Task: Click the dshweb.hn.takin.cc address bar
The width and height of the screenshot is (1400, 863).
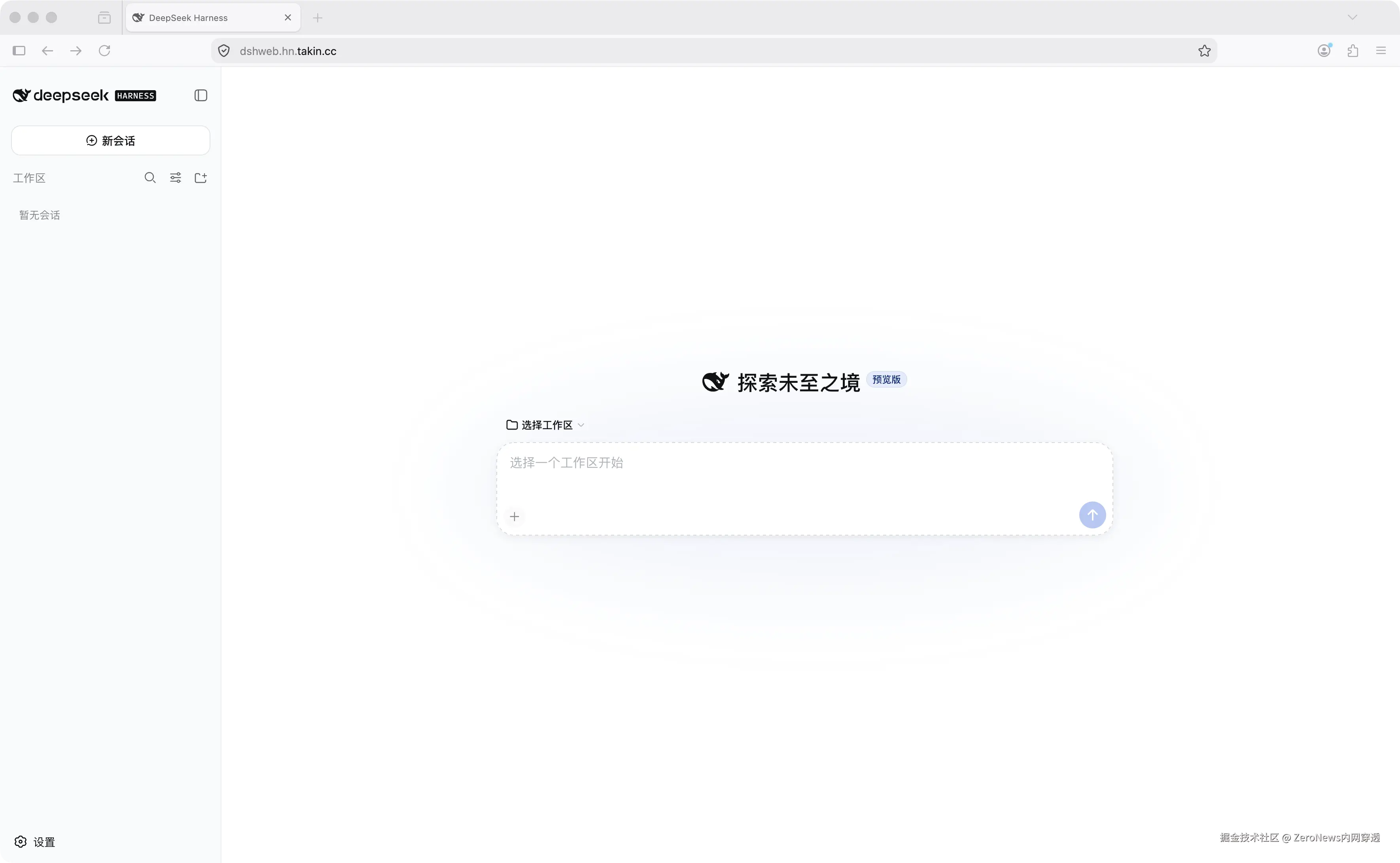Action: coord(713,51)
